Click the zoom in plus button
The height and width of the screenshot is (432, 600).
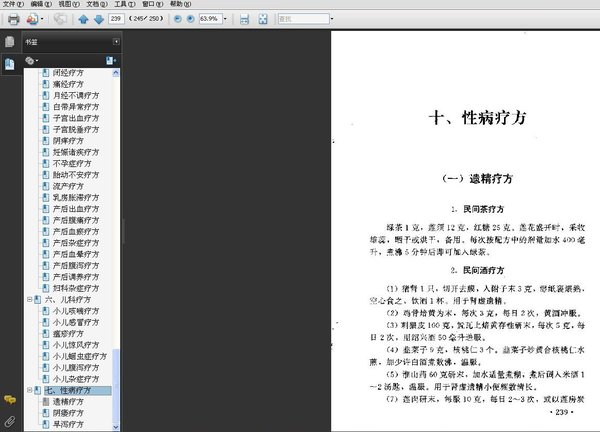[x=191, y=18]
